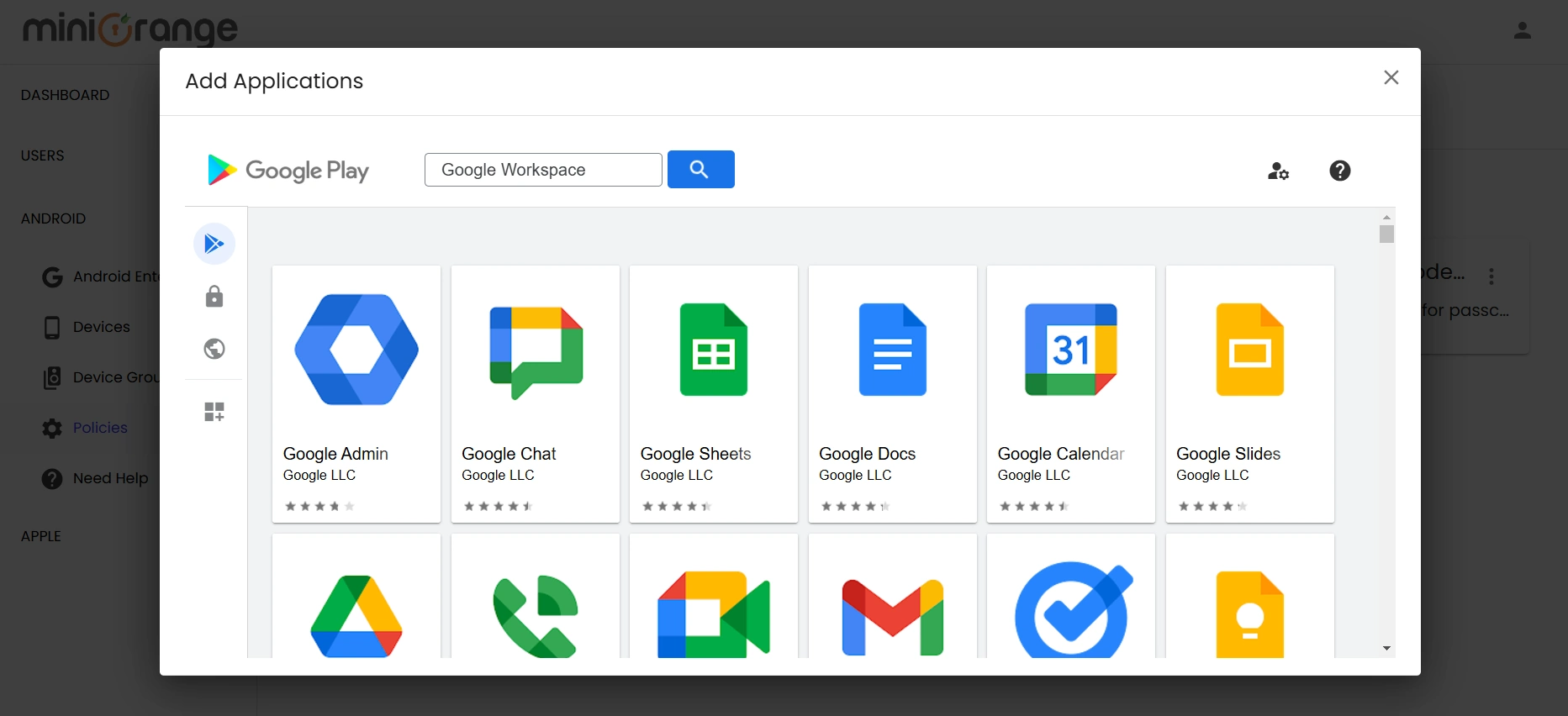Select the organize apps grid icon

click(x=214, y=412)
